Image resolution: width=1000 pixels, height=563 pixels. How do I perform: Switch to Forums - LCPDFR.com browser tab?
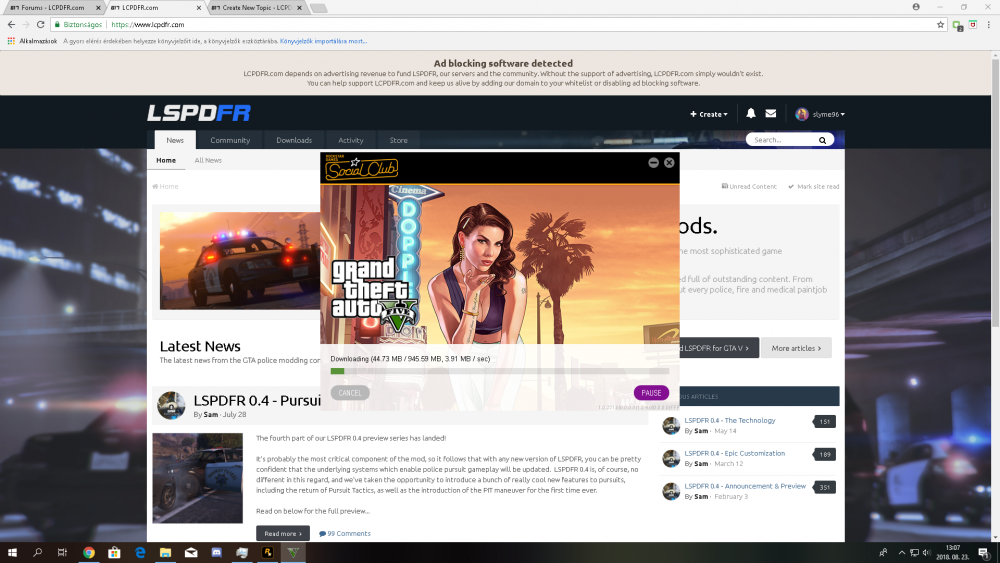[53, 8]
